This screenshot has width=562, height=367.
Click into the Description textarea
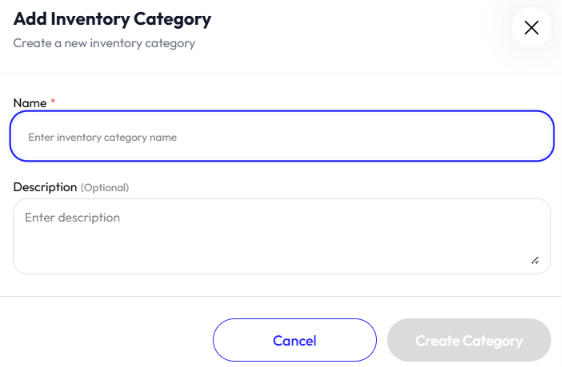282,236
